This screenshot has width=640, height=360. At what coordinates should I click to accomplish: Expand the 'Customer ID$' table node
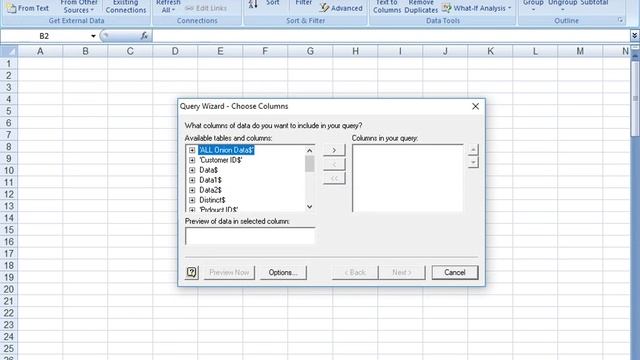click(x=192, y=160)
